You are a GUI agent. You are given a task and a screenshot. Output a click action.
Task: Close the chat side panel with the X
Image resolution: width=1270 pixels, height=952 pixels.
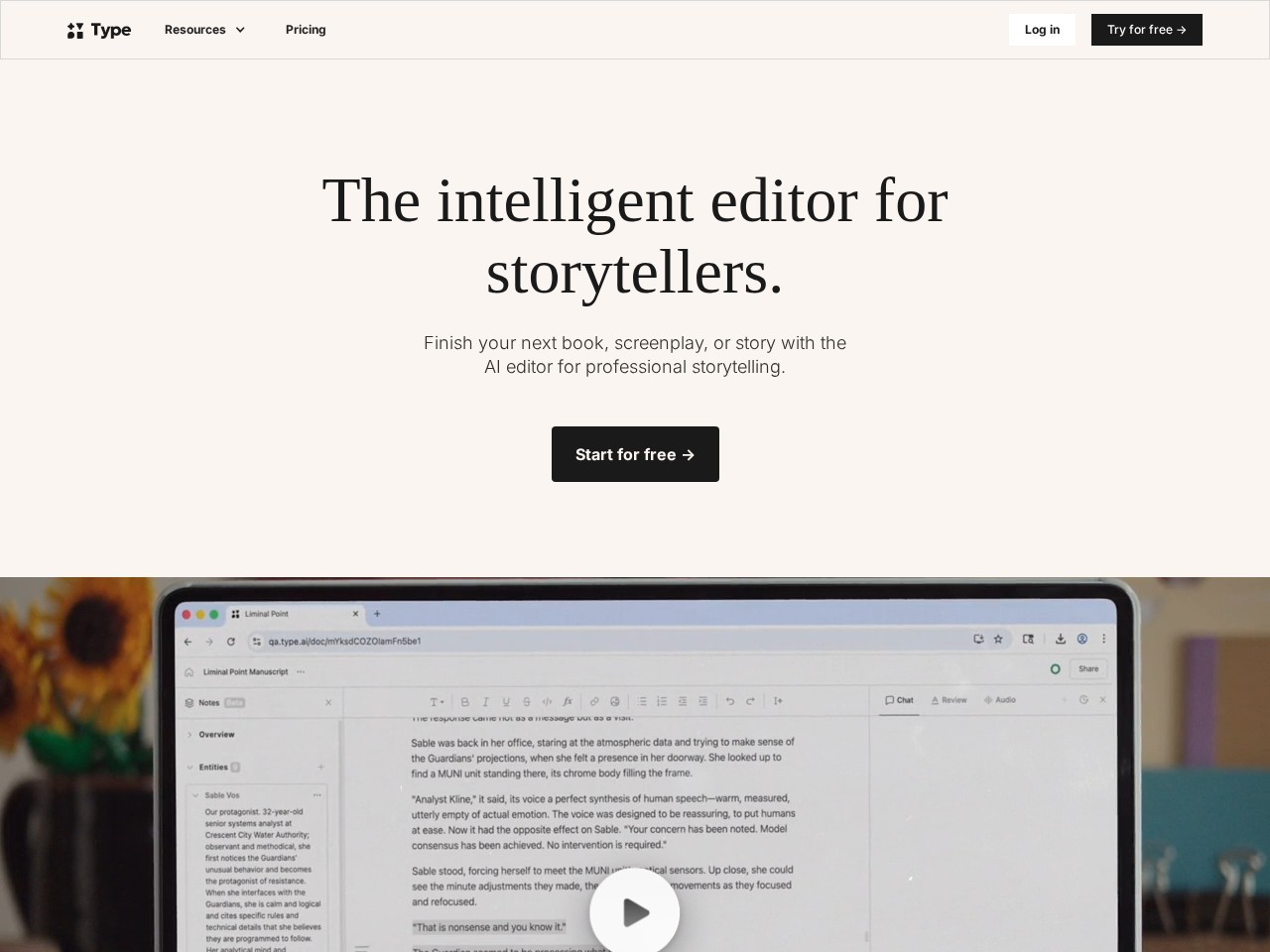click(x=1102, y=700)
